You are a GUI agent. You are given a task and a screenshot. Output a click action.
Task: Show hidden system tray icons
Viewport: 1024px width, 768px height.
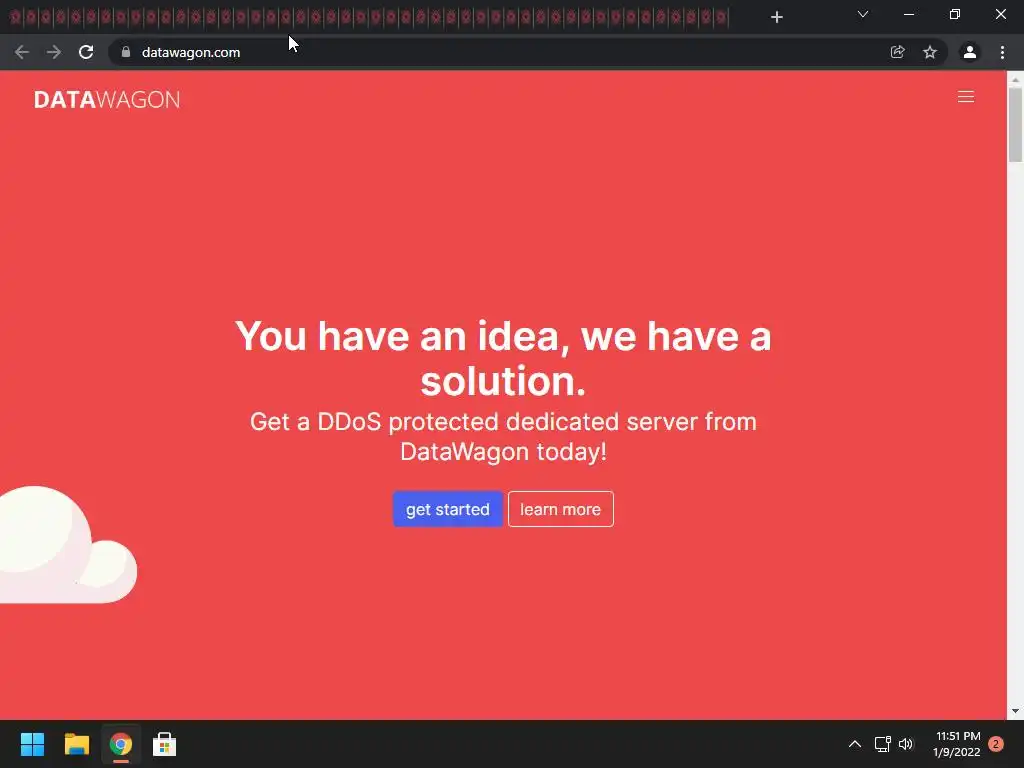pyautogui.click(x=854, y=744)
